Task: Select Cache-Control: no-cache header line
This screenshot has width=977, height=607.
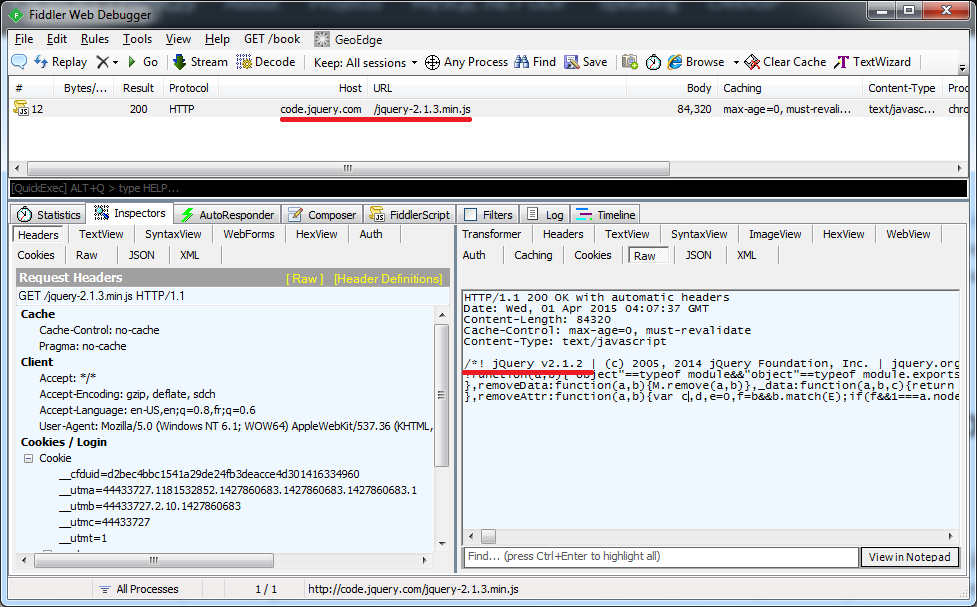Action: 99,330
